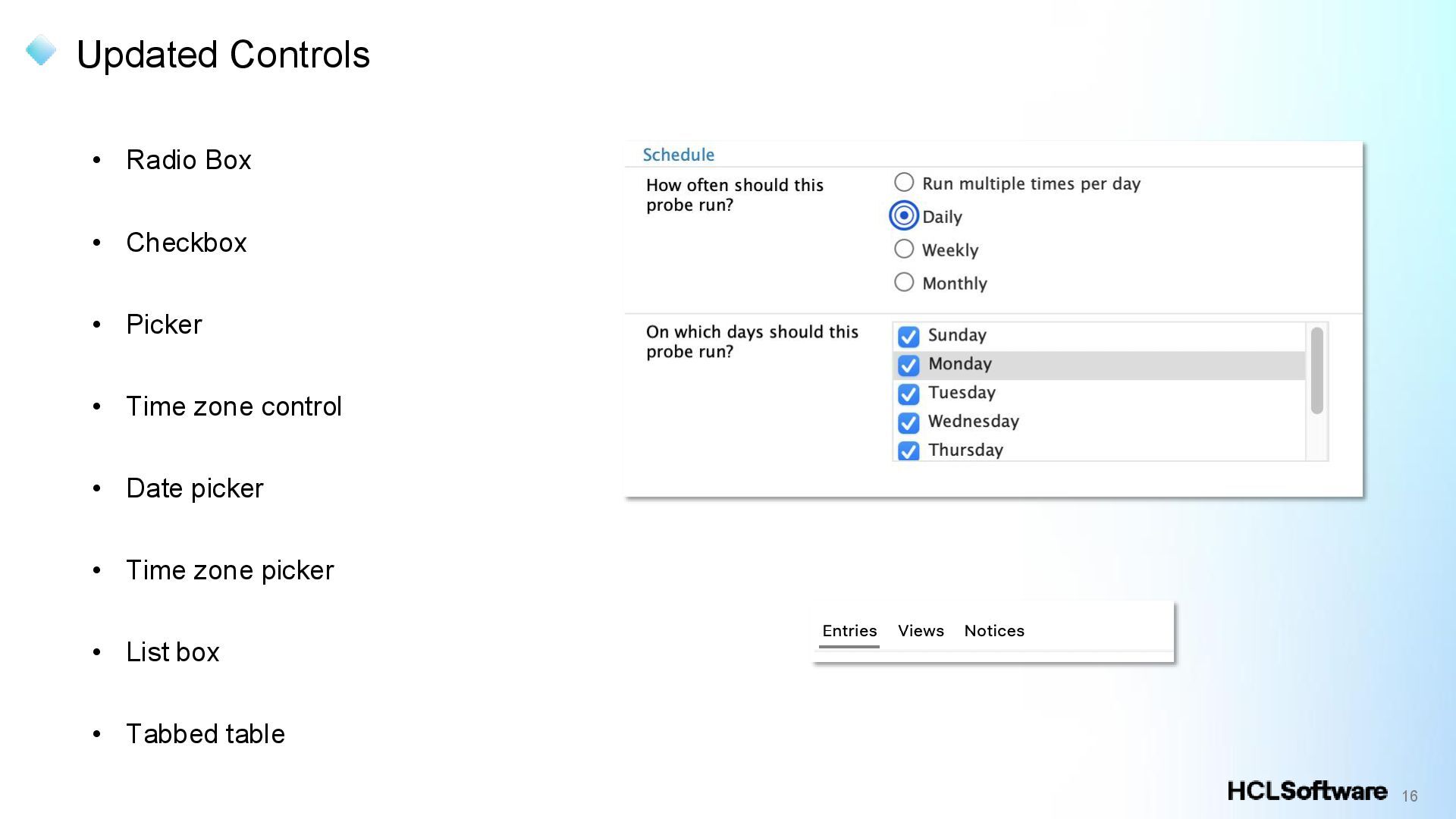Switch to the Entries tab
Viewport: 1456px width, 819px height.
tap(849, 631)
